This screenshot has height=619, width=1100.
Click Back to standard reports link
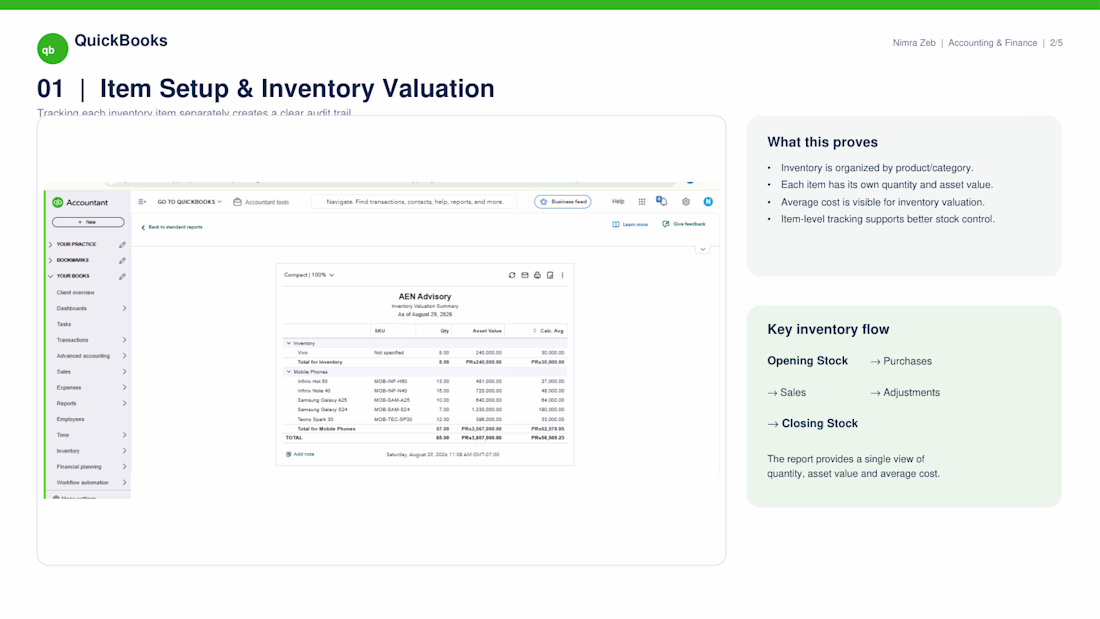tap(172, 227)
